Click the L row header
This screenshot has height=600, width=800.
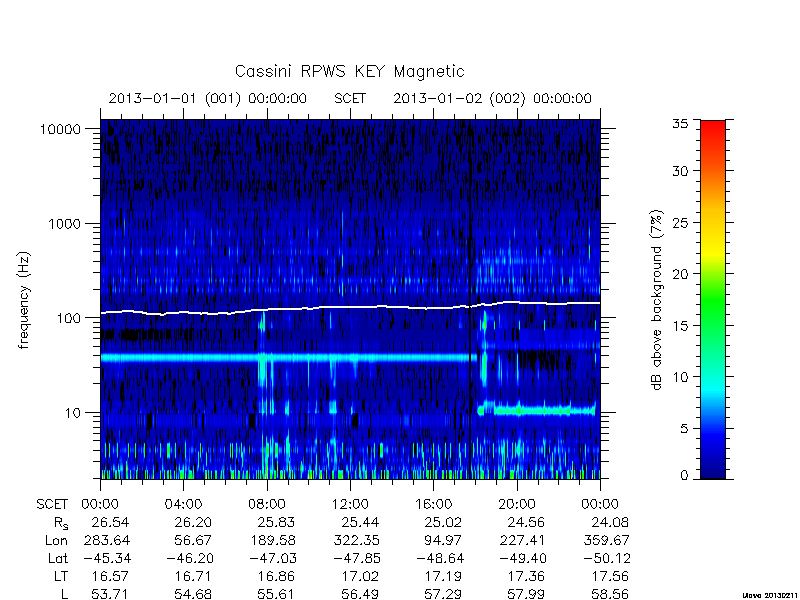(64, 594)
